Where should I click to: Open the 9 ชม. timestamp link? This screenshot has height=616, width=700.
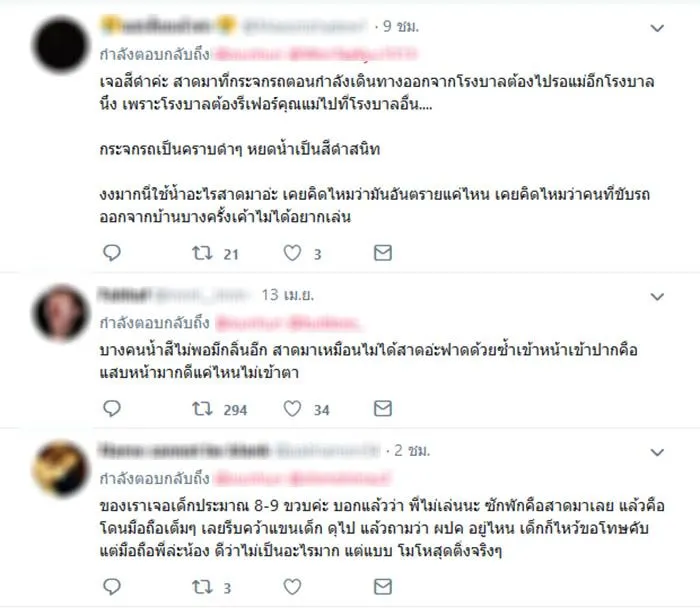click(401, 27)
